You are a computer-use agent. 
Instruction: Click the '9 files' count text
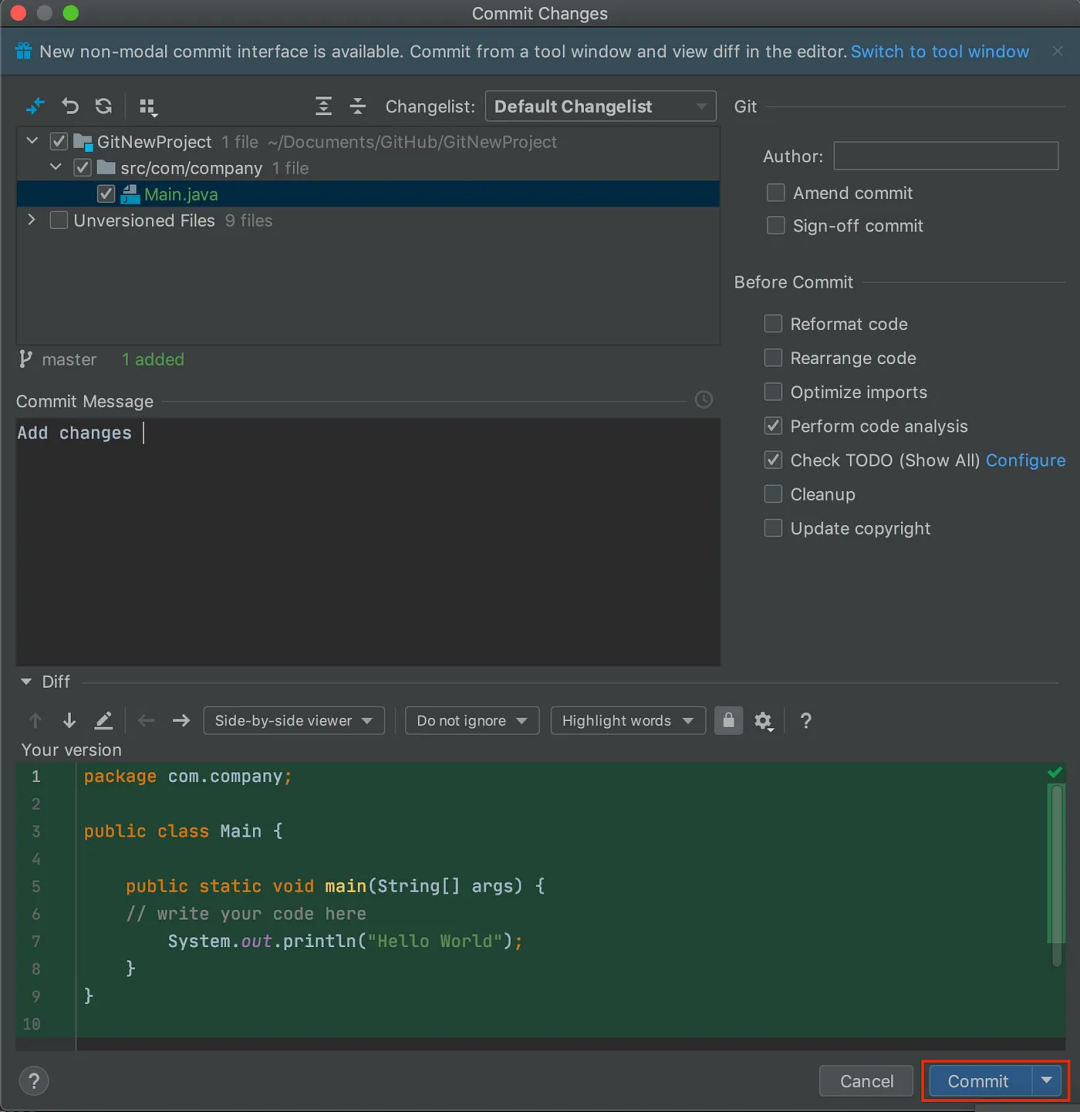pyautogui.click(x=249, y=221)
